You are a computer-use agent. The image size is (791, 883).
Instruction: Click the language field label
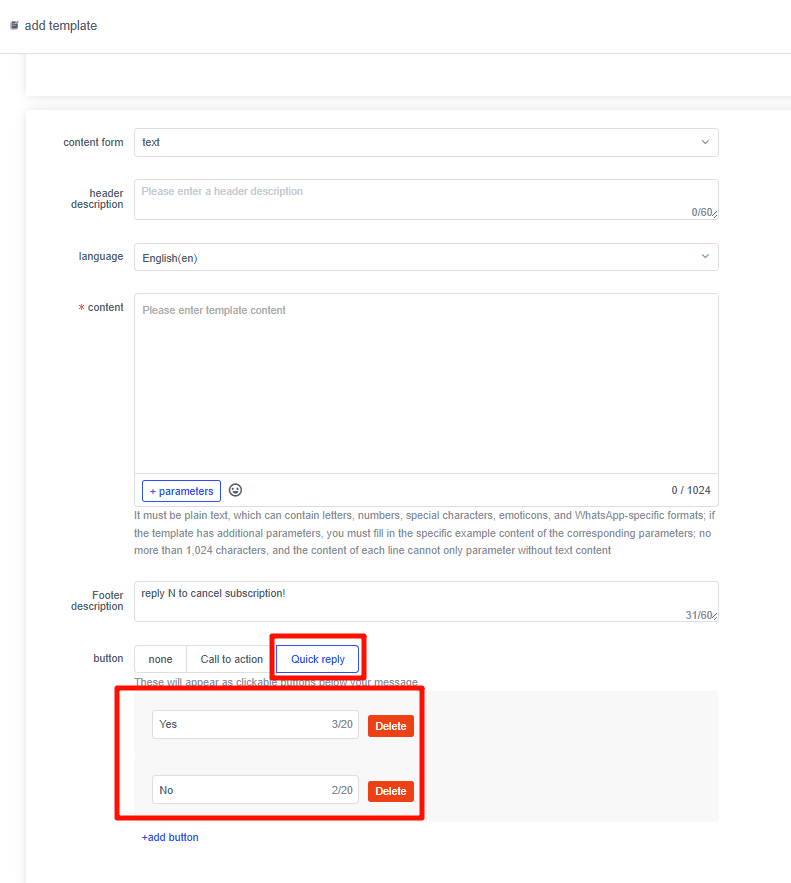click(101, 256)
